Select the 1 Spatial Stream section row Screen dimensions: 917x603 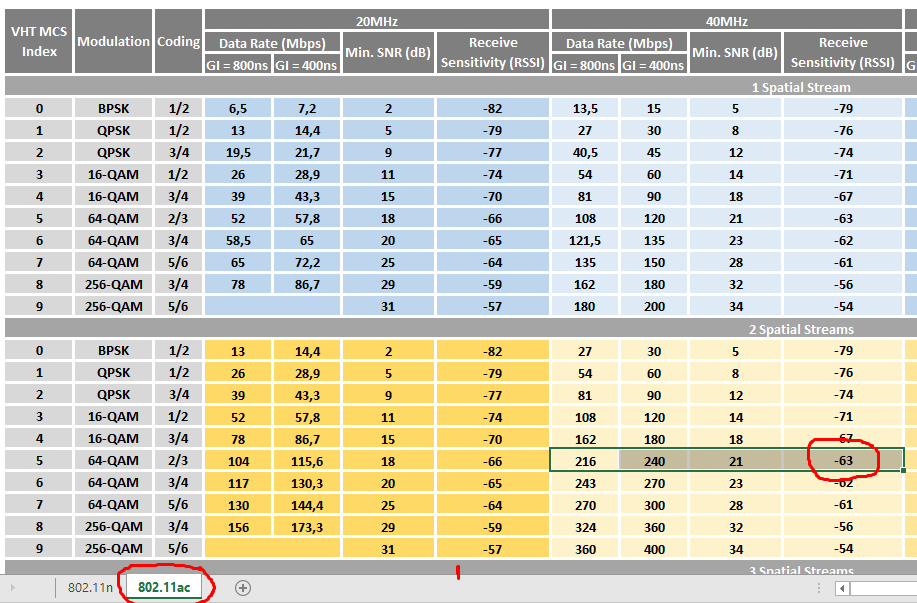click(x=461, y=87)
